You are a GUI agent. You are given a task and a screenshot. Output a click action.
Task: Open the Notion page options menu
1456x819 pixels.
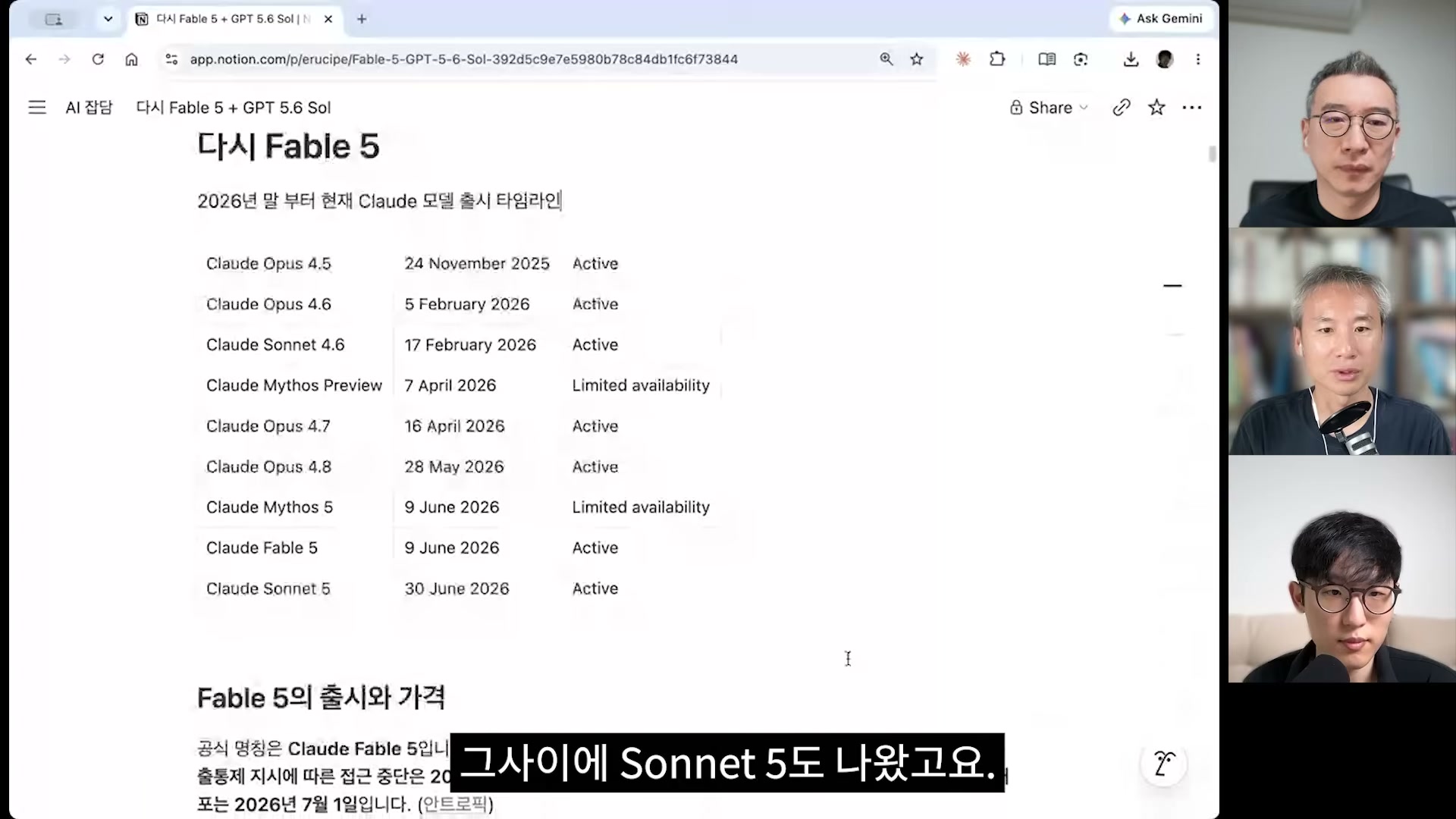[1192, 108]
